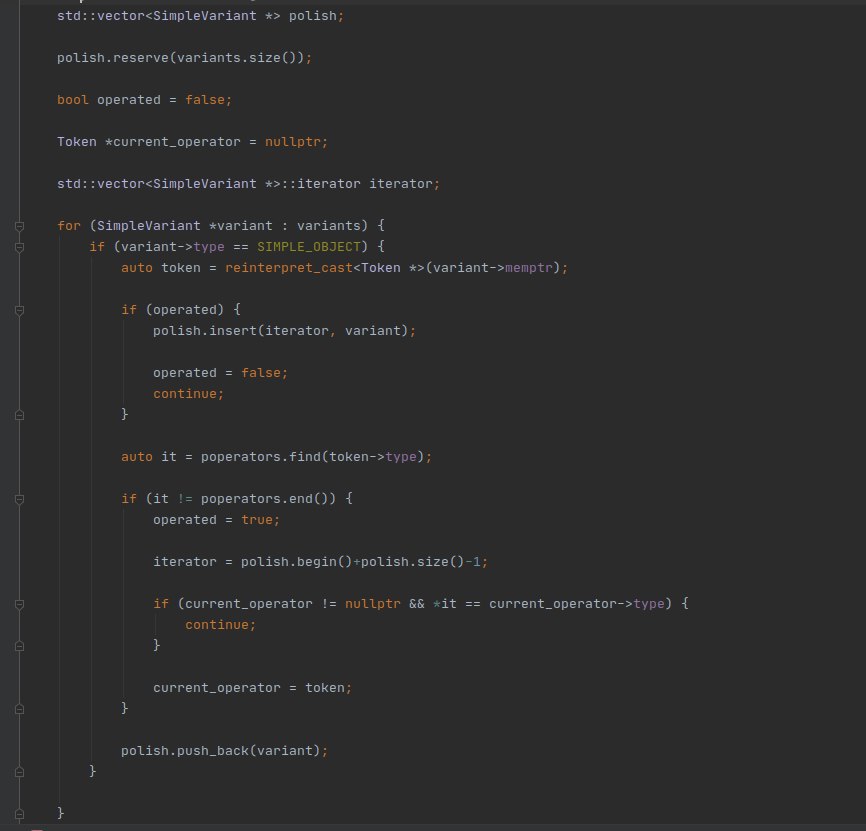Viewport: 866px width, 831px height.
Task: Click 'current_operator = token;' assignment
Action: tap(252, 687)
